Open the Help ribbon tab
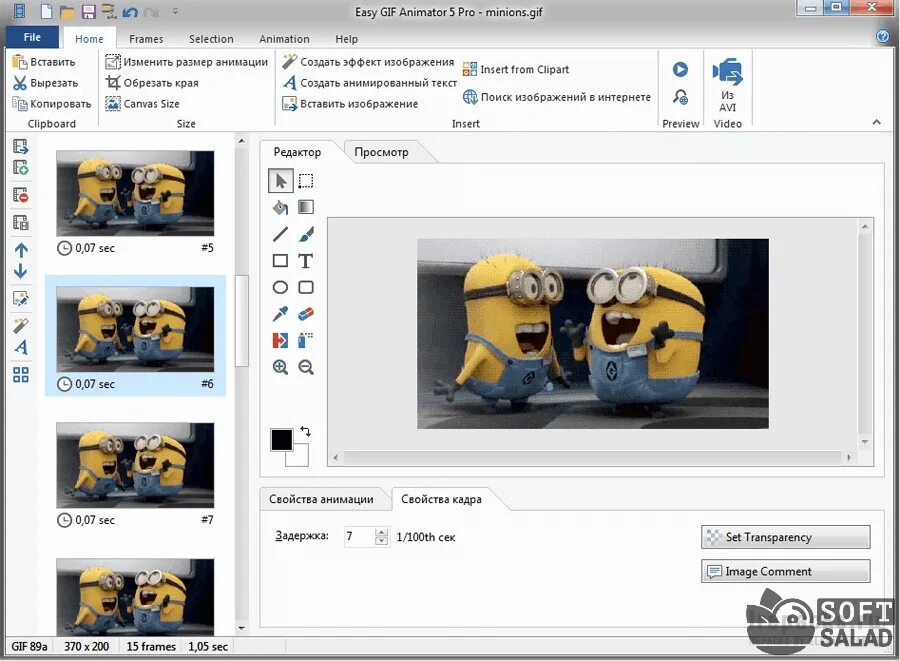The width and height of the screenshot is (900, 661). [347, 39]
